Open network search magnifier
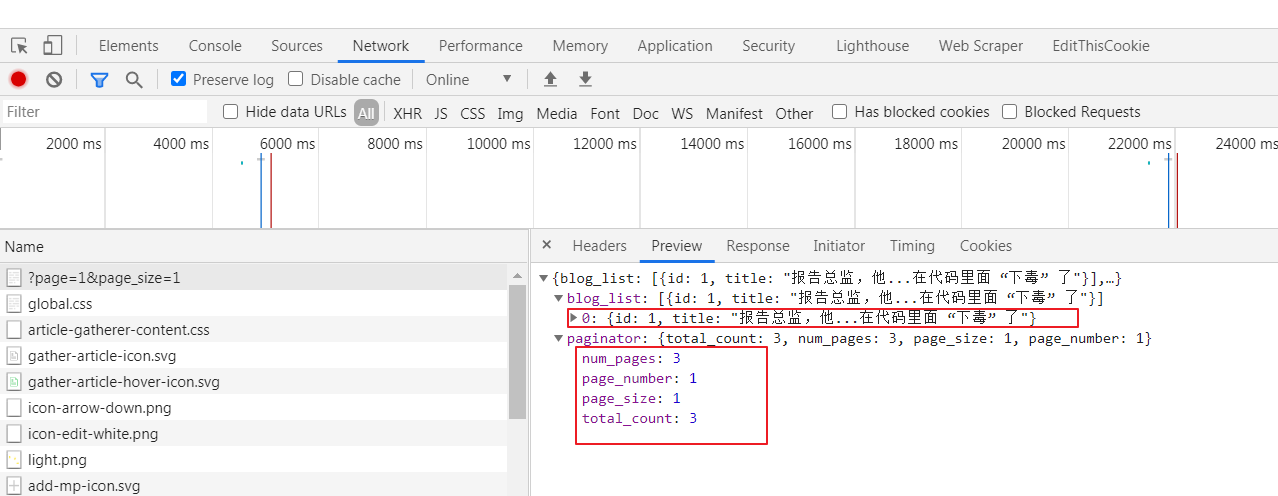 pyautogui.click(x=134, y=79)
